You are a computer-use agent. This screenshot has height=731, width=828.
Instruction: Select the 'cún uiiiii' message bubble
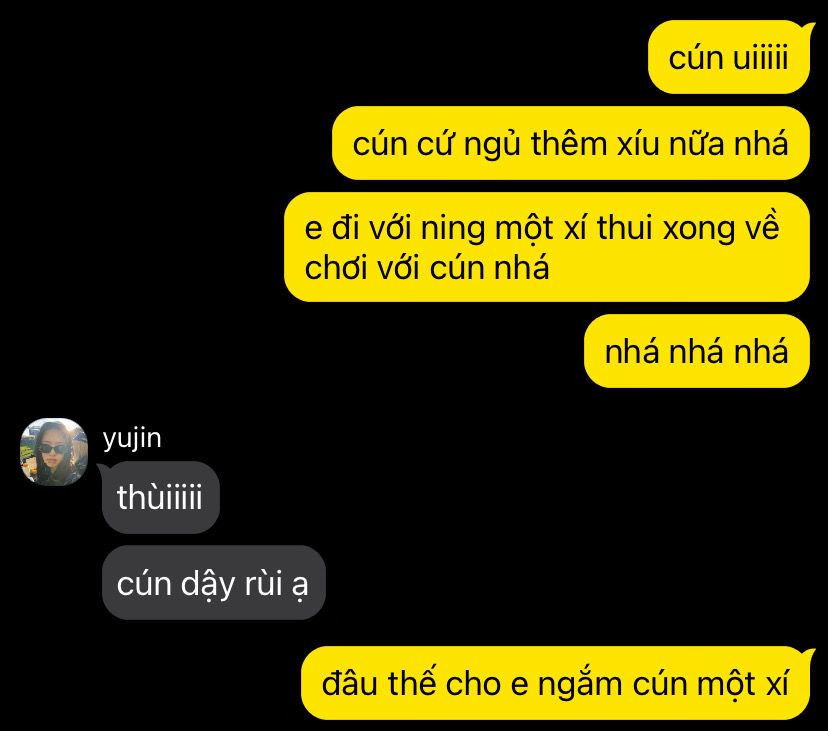click(729, 57)
